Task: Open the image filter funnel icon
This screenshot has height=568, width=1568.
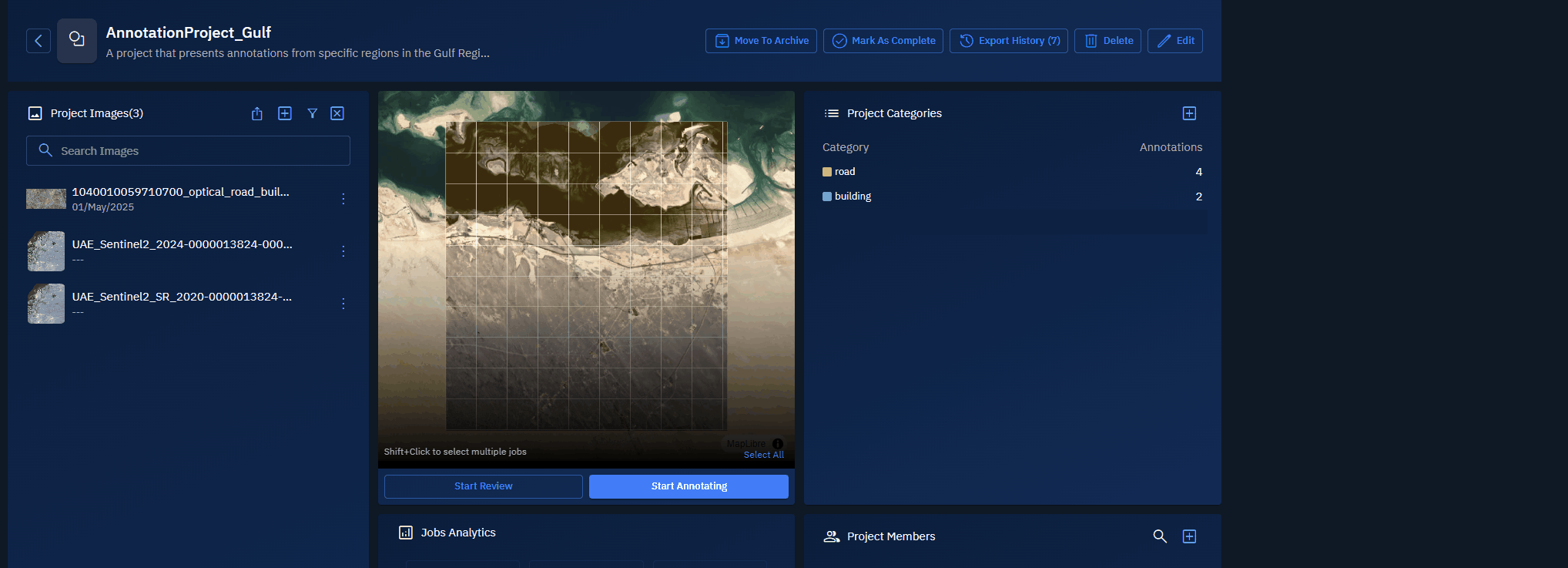Action: pyautogui.click(x=313, y=113)
